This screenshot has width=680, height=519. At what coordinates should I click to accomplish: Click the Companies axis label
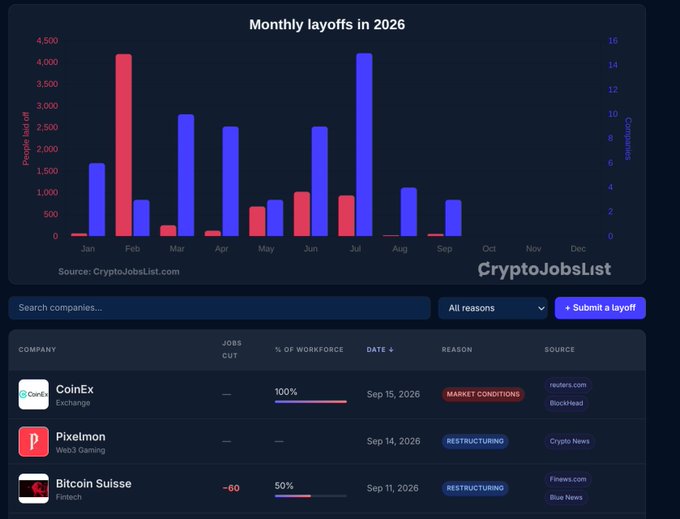(x=628, y=139)
